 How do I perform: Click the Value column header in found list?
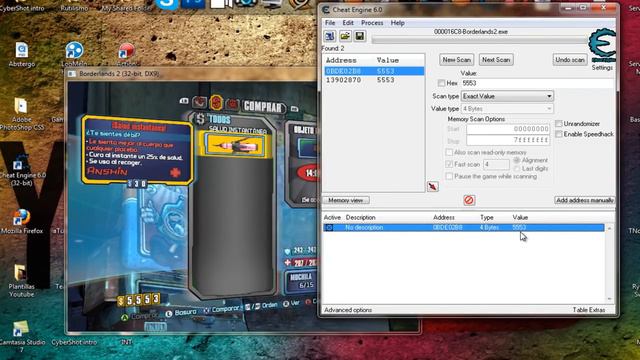387,60
